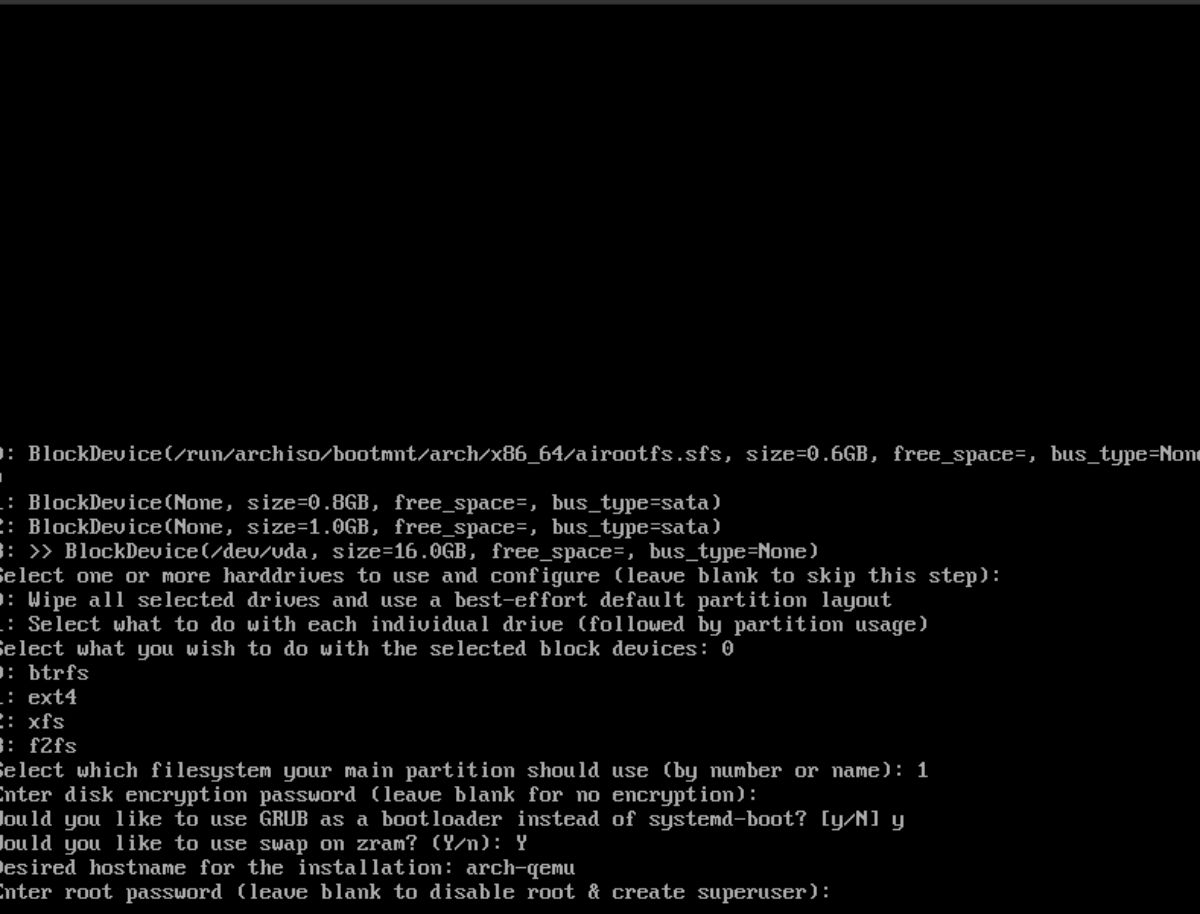
Task: Click the empty black terminal area
Action: click(x=600, y=220)
